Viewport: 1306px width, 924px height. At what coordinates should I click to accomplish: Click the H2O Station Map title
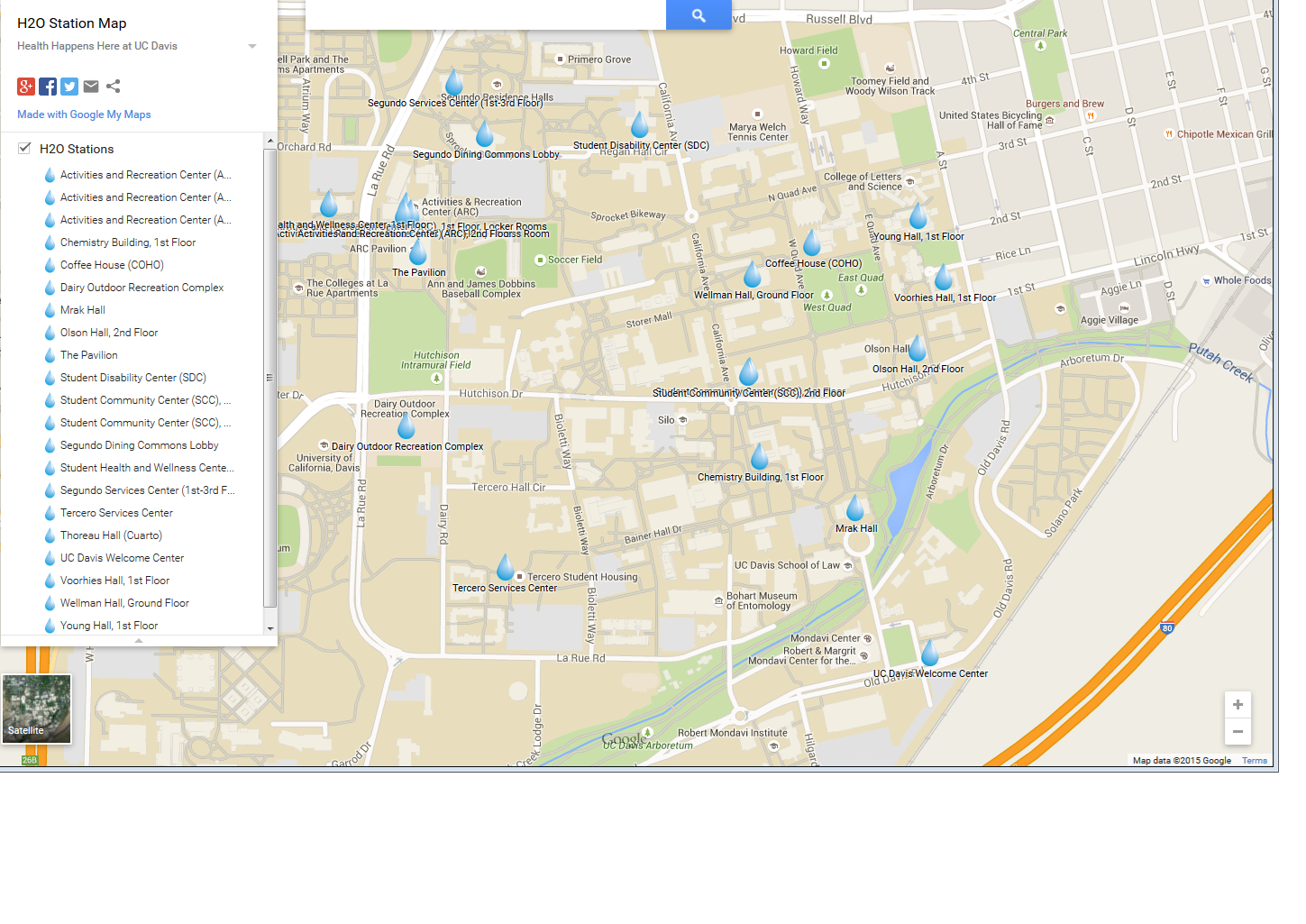coord(72,23)
